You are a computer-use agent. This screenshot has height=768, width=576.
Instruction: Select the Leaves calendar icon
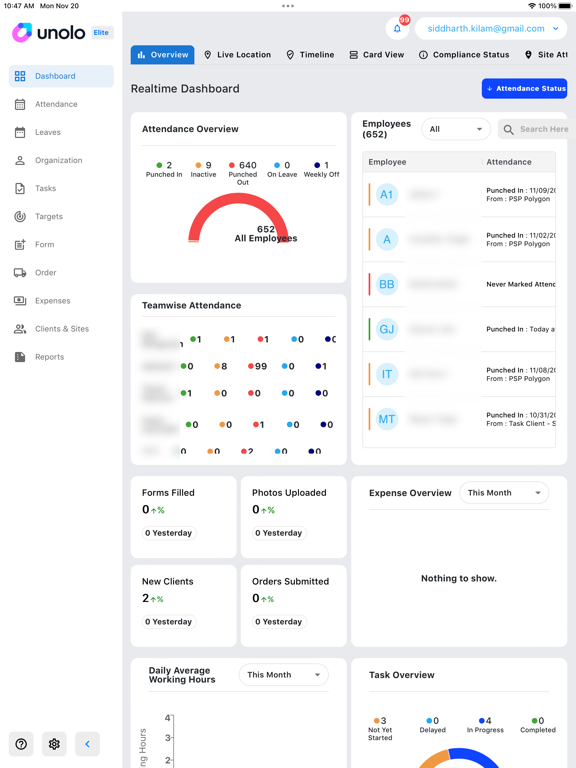click(x=20, y=132)
